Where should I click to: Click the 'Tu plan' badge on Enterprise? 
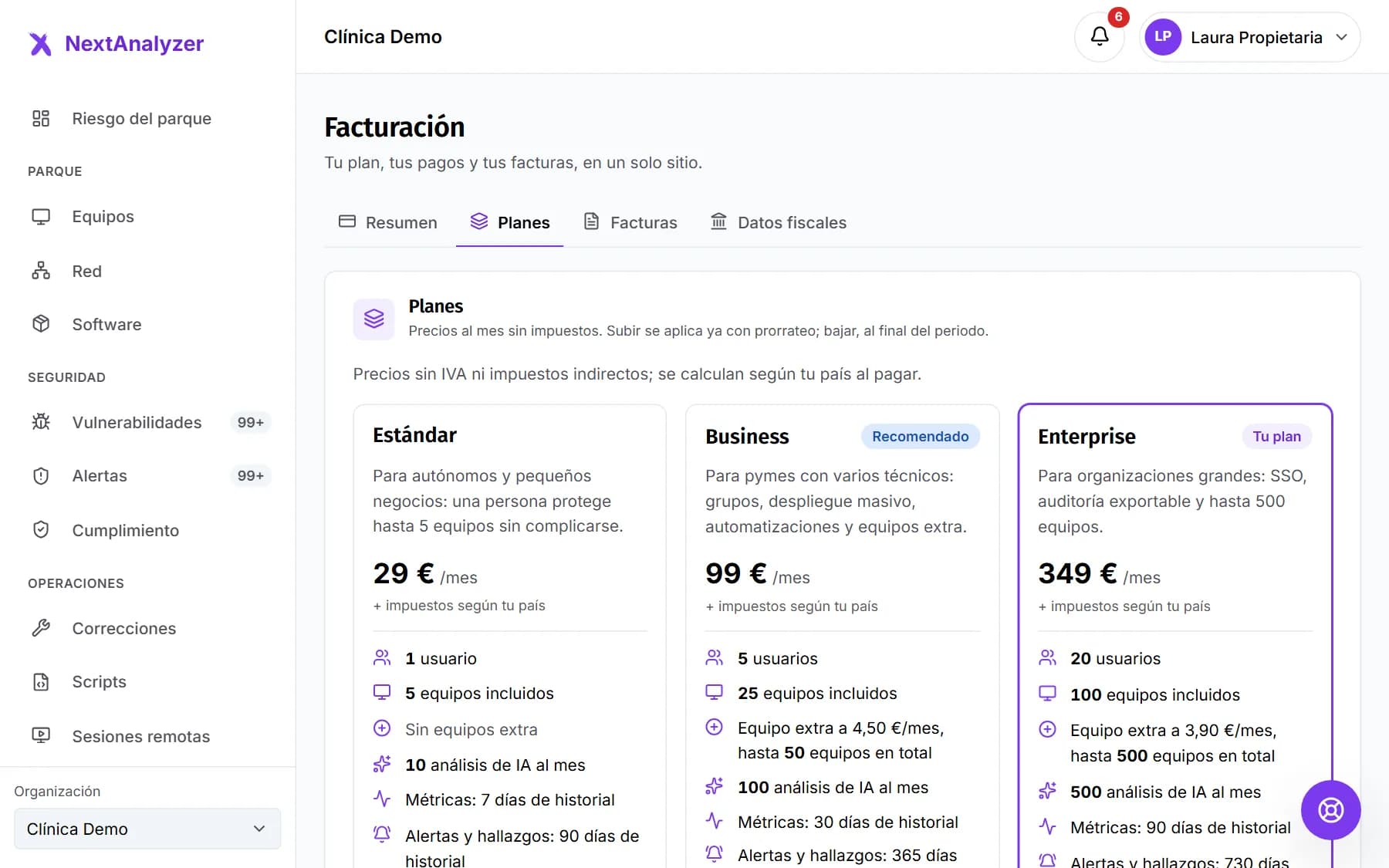coord(1277,437)
